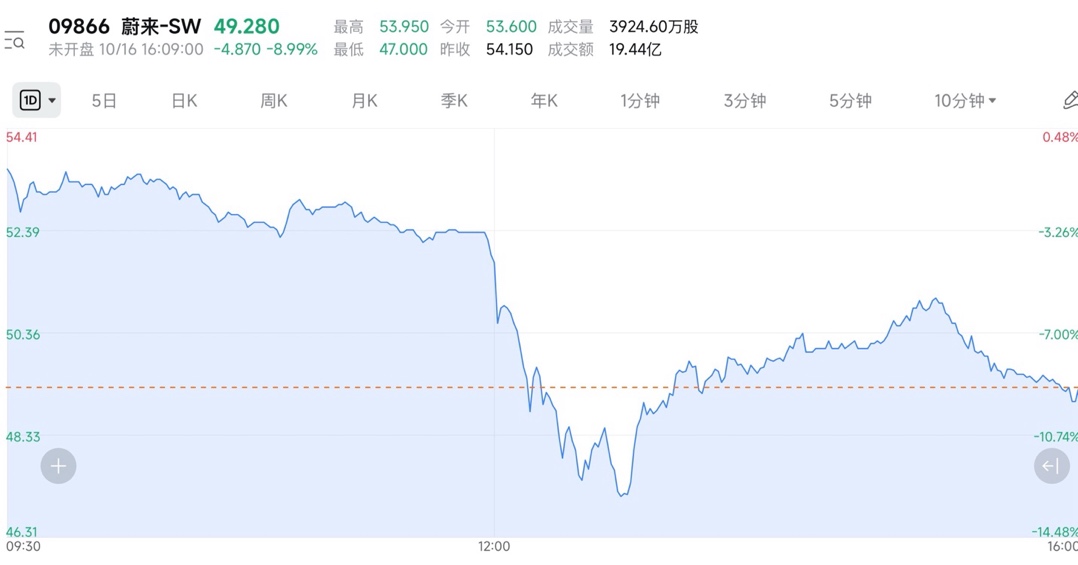Select the 周K chart period
The width and height of the screenshot is (1078, 565).
coord(274,100)
